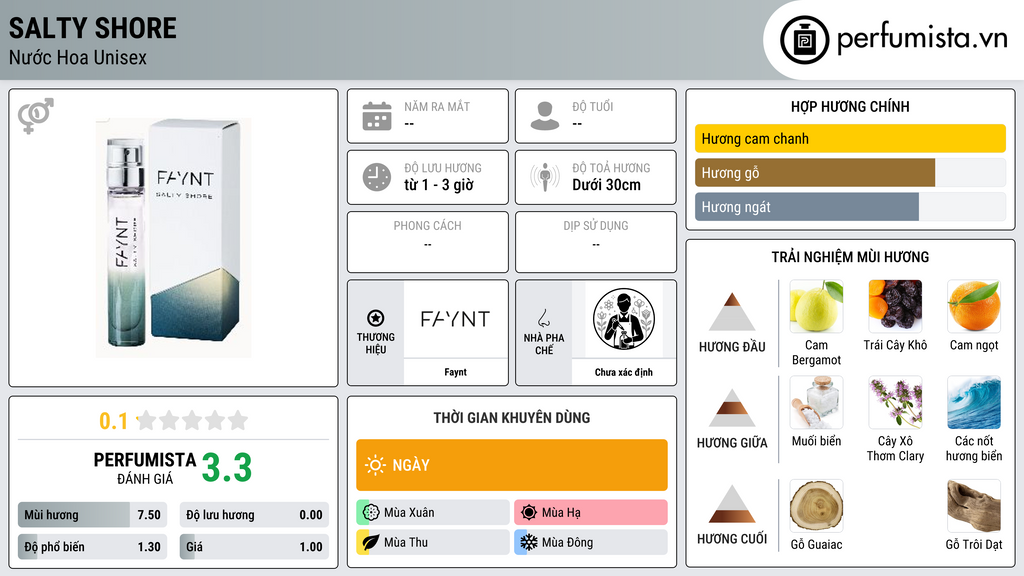The image size is (1024, 576).
Task: Click the person icon for Độ tuổi
Action: [545, 116]
